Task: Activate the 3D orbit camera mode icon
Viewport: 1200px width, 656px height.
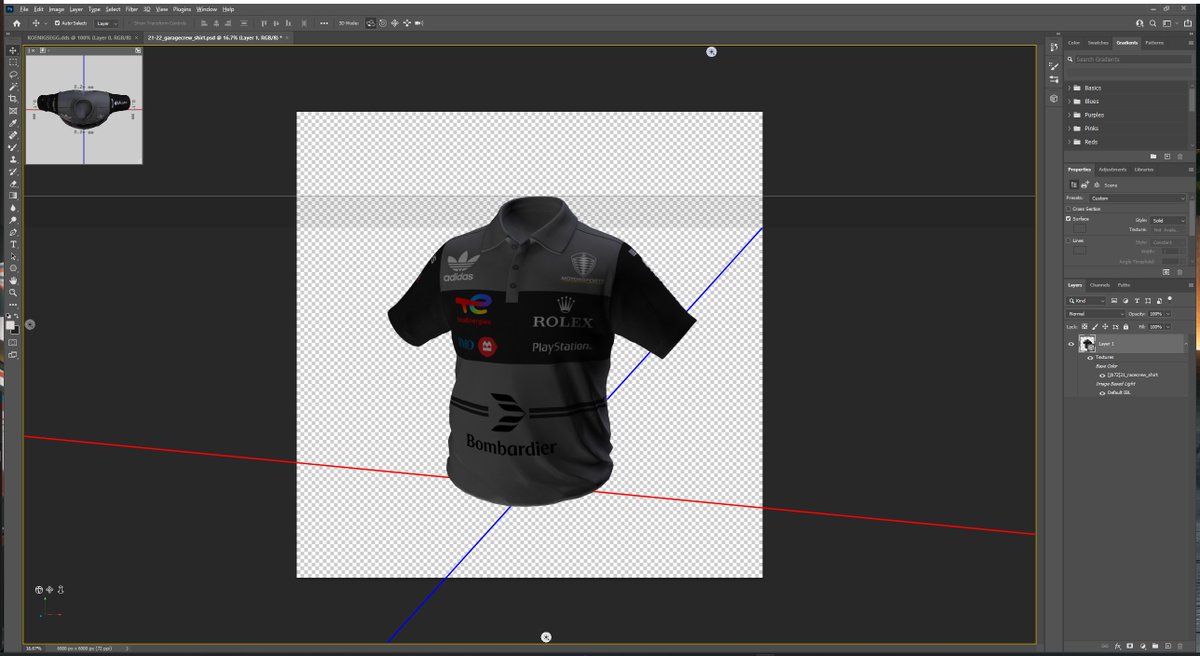Action: pos(371,23)
